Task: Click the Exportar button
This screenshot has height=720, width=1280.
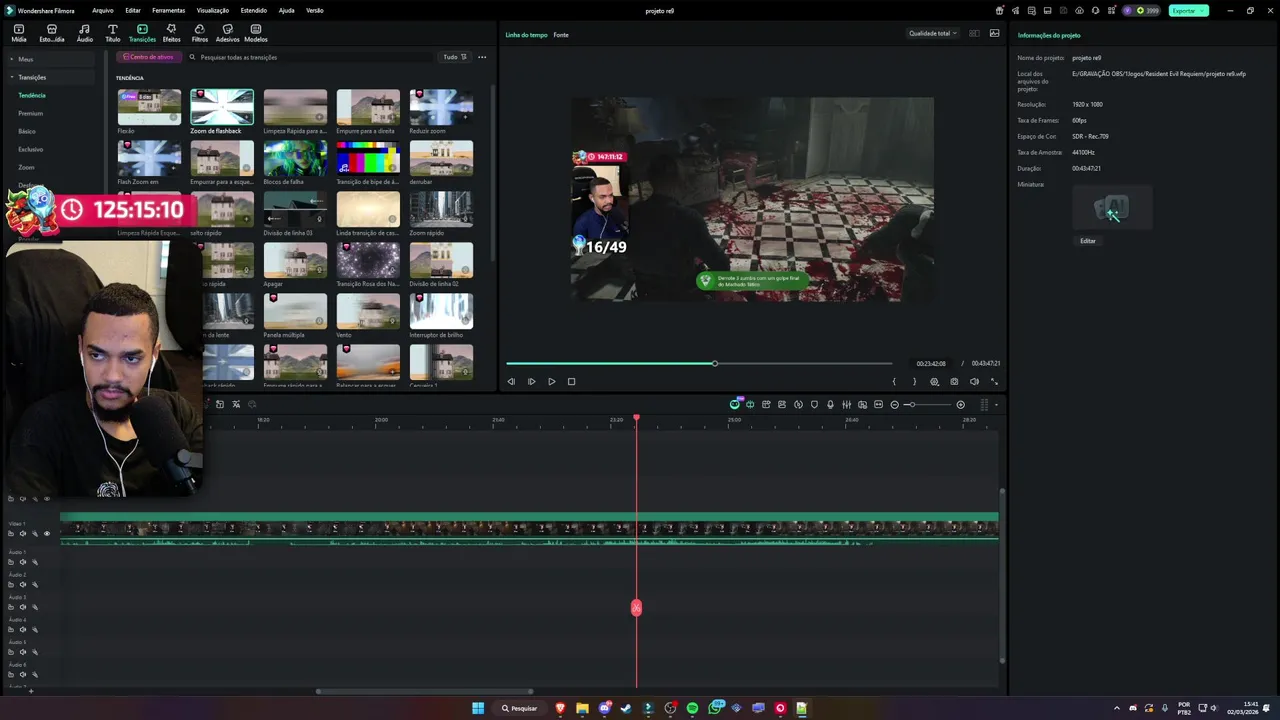Action: pos(1188,10)
